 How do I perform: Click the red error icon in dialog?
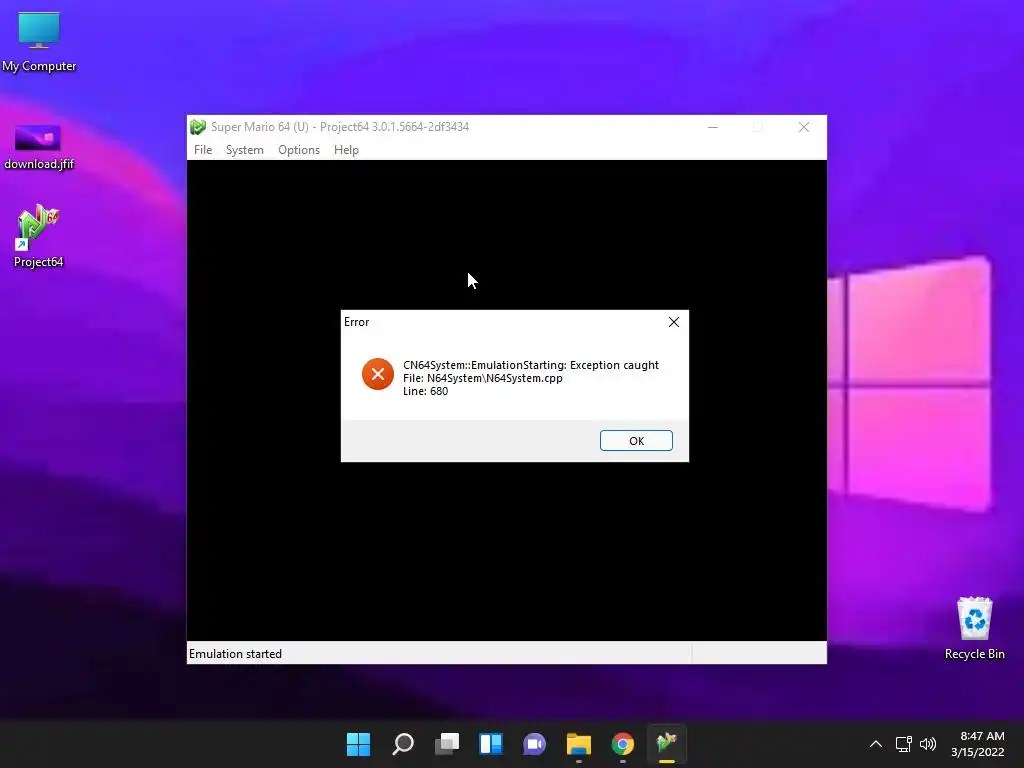377,374
